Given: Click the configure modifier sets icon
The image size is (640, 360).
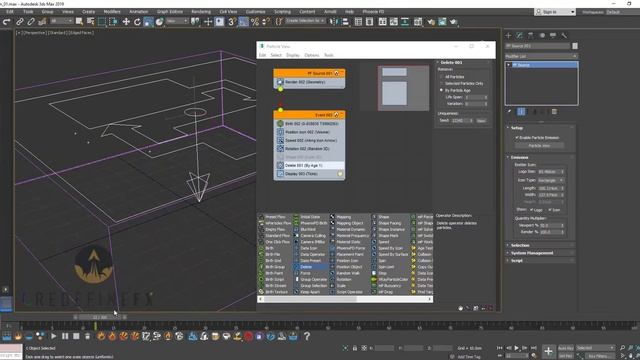Looking at the screenshot, I should click(554, 111).
